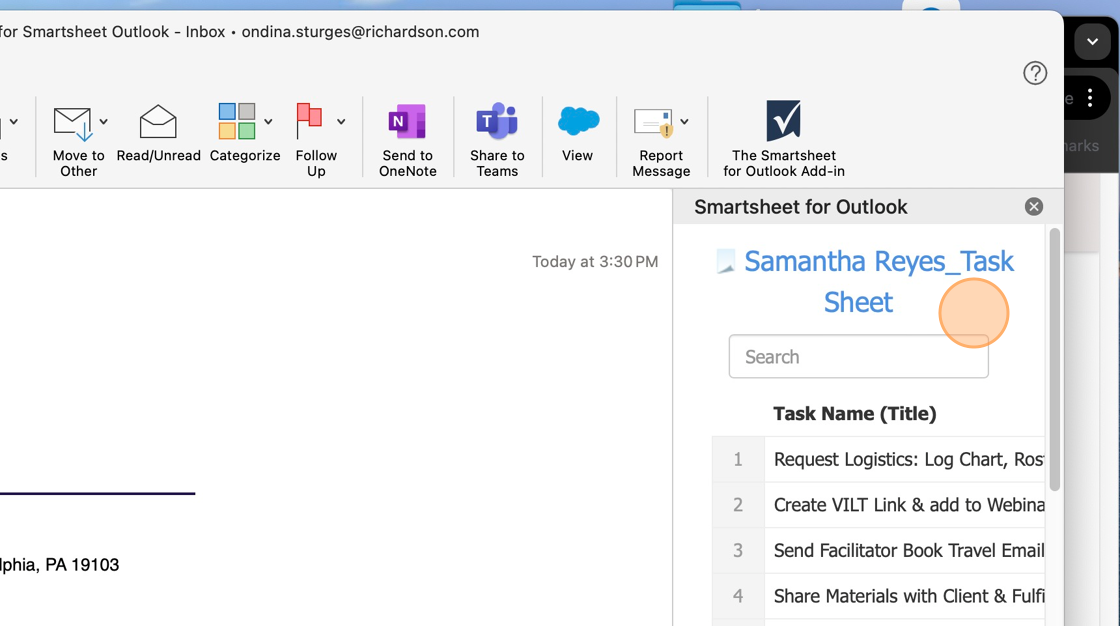Viewport: 1120px width, 626px height.
Task: Expand the Follow Up dropdown arrow
Action: coord(341,121)
